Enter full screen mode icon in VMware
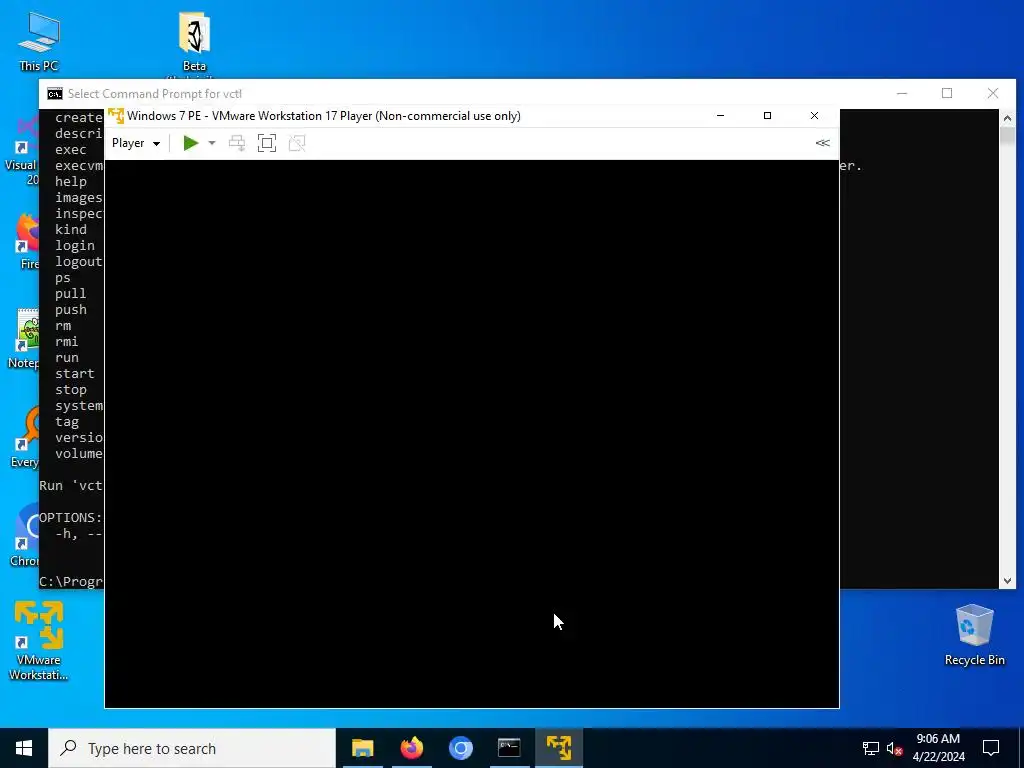This screenshot has height=768, width=1024. coord(267,143)
